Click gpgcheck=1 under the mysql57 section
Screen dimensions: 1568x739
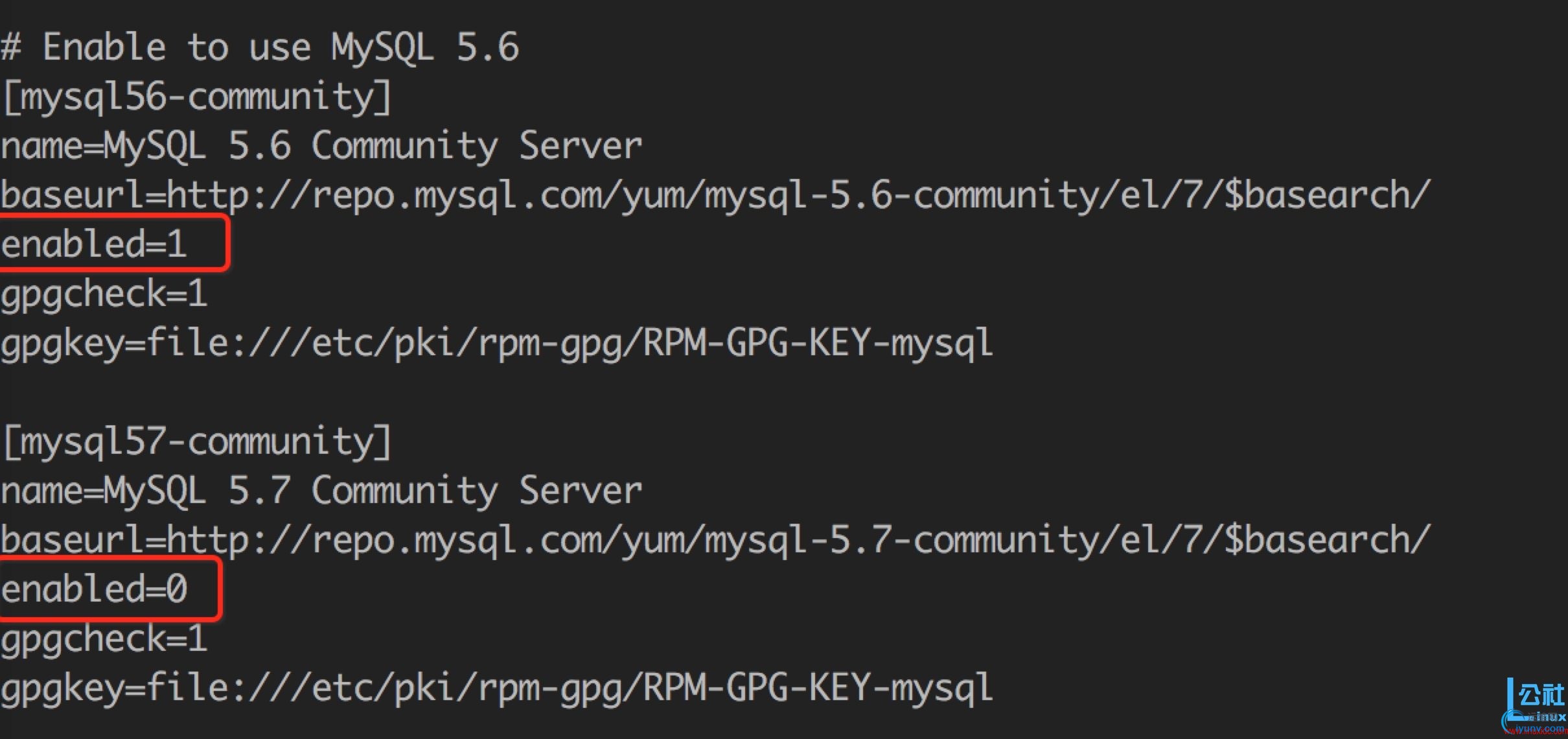coord(104,640)
